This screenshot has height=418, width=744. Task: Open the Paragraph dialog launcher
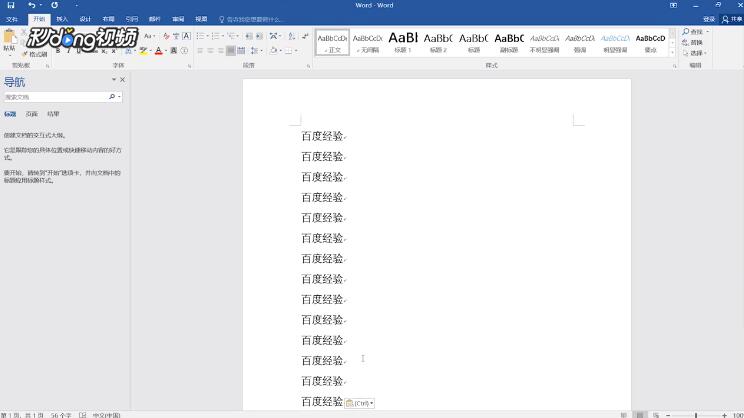pyautogui.click(x=308, y=66)
